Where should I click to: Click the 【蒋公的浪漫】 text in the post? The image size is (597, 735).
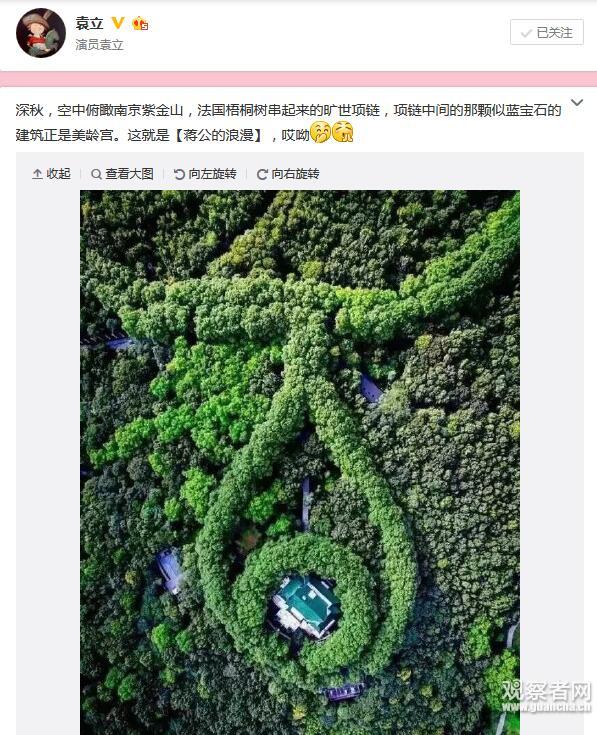pyautogui.click(x=219, y=135)
